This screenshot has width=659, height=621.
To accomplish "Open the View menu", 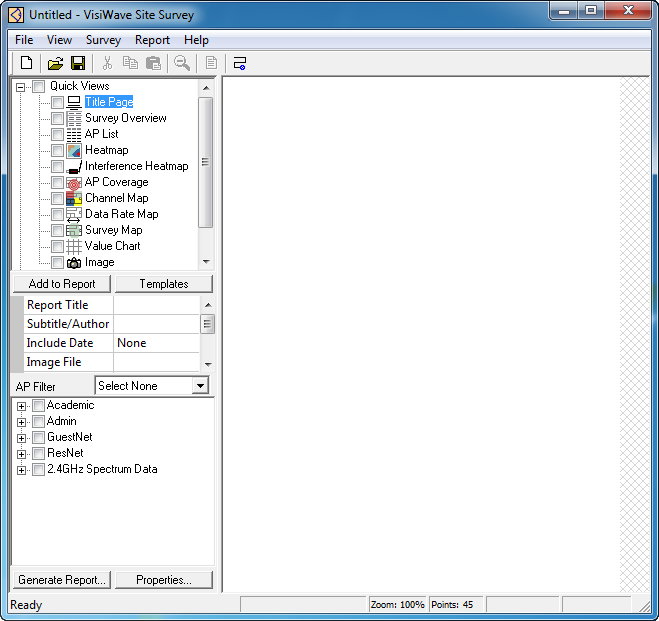I will 59,40.
